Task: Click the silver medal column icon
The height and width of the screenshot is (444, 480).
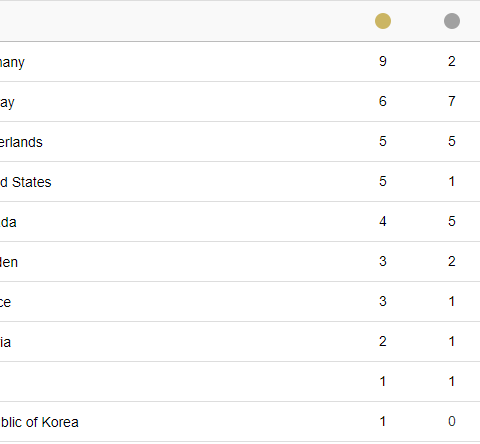Action: click(452, 21)
